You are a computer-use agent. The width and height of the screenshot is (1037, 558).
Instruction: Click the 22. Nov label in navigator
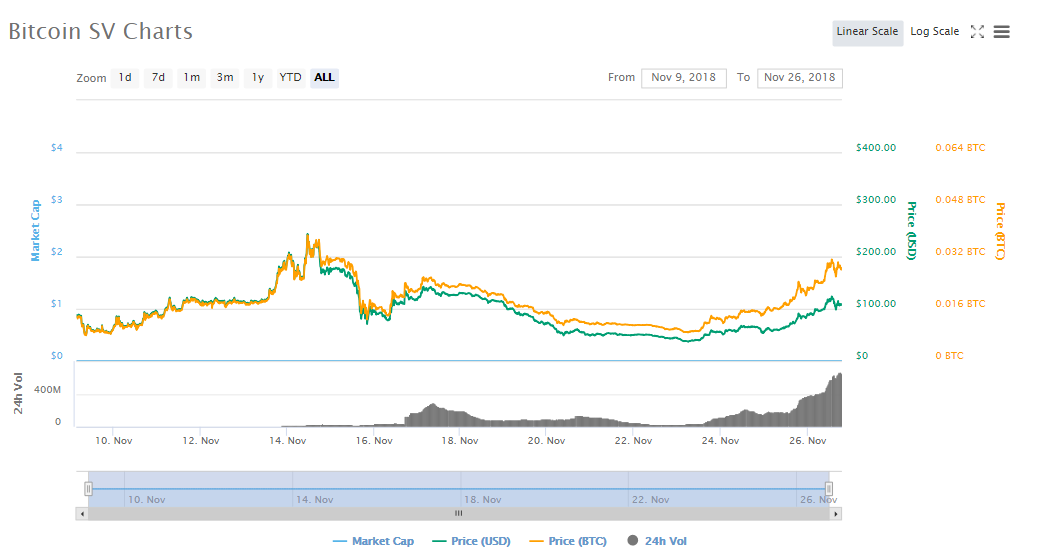click(x=651, y=500)
